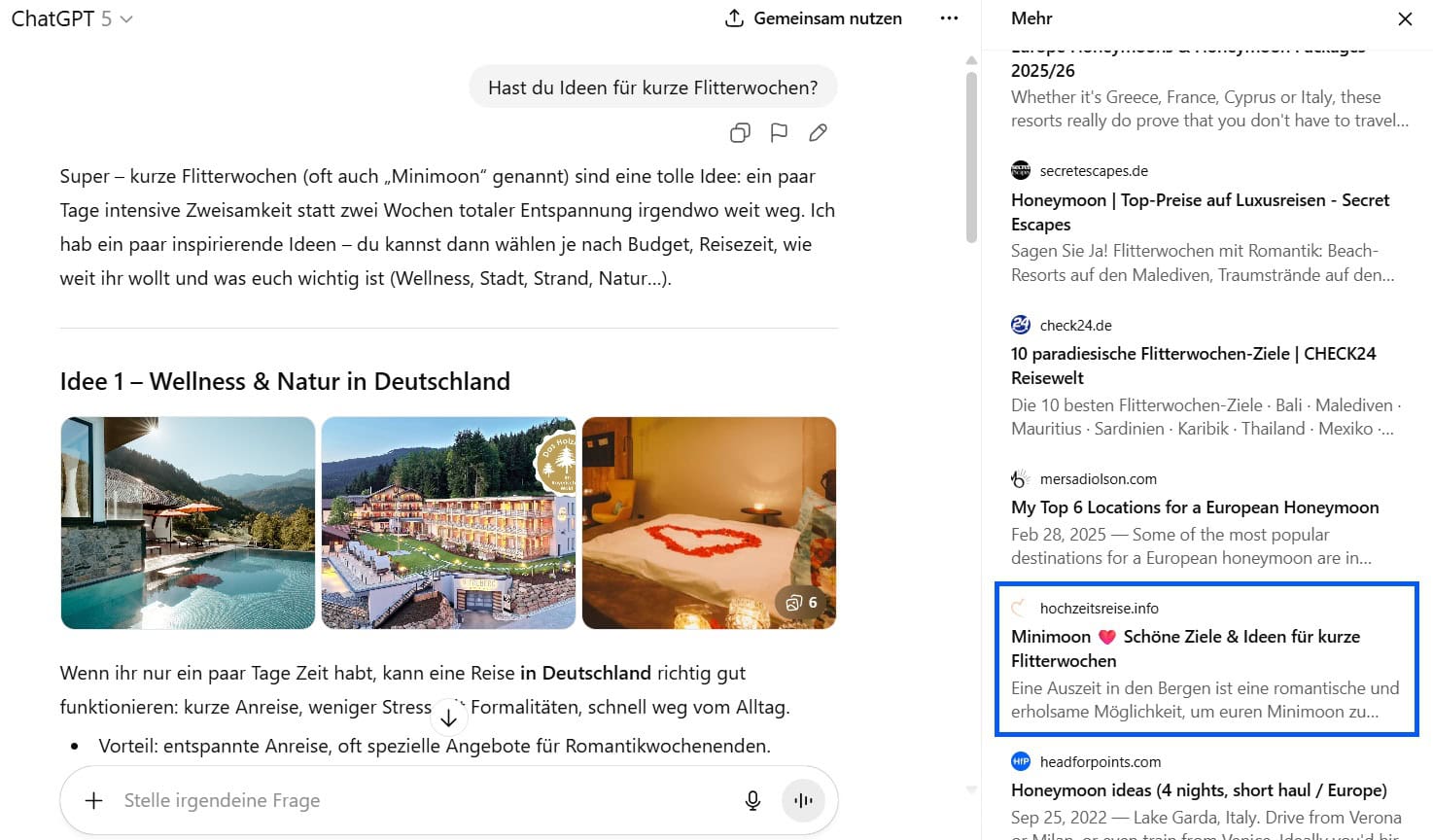Click the chat vertical scrollbar thumb
The image size is (1433, 840).
971,157
